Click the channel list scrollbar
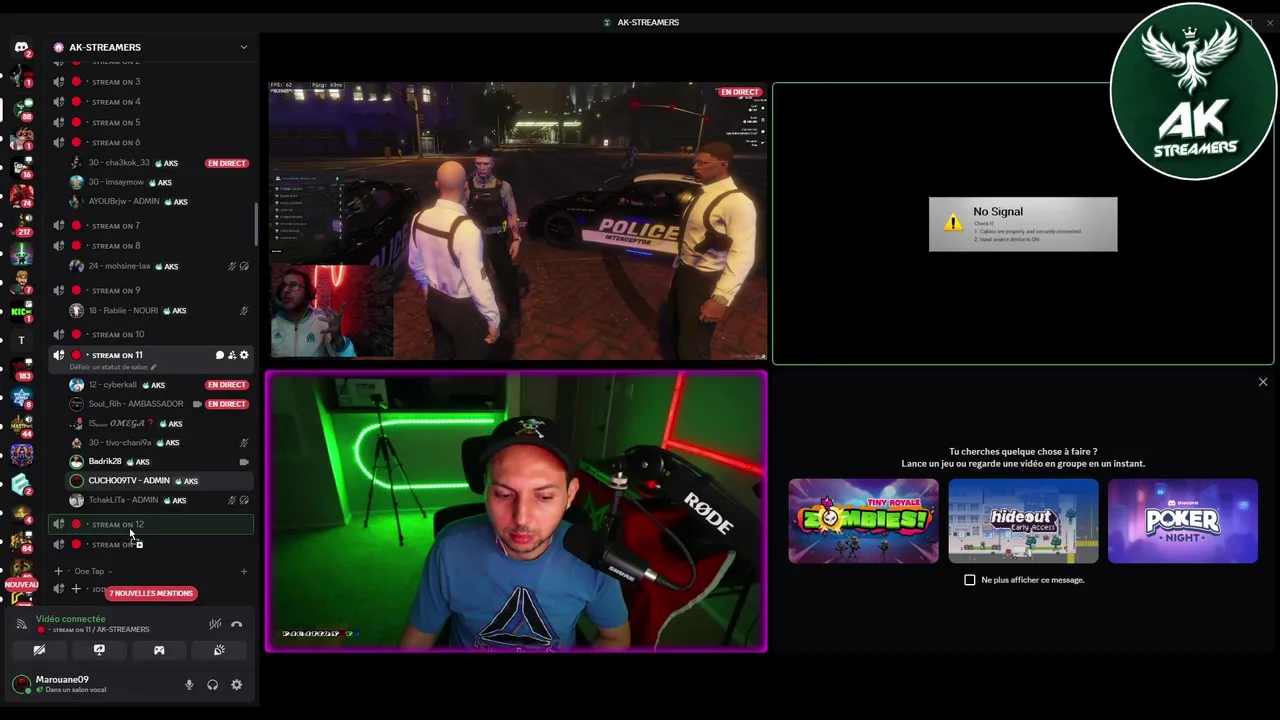Viewport: 1280px width, 720px height. [256, 225]
